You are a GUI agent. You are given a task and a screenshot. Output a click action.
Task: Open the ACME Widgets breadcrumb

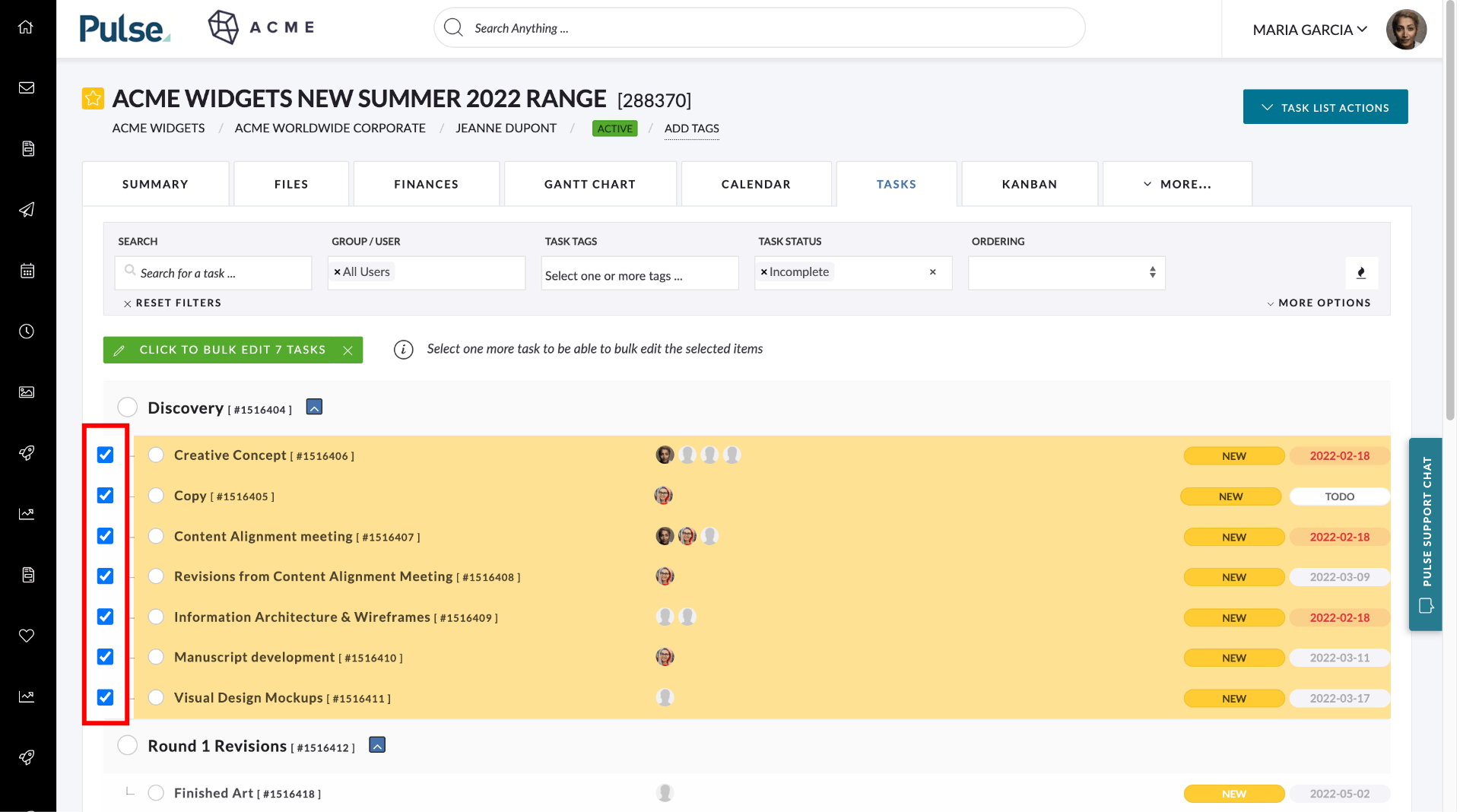pyautogui.click(x=158, y=128)
